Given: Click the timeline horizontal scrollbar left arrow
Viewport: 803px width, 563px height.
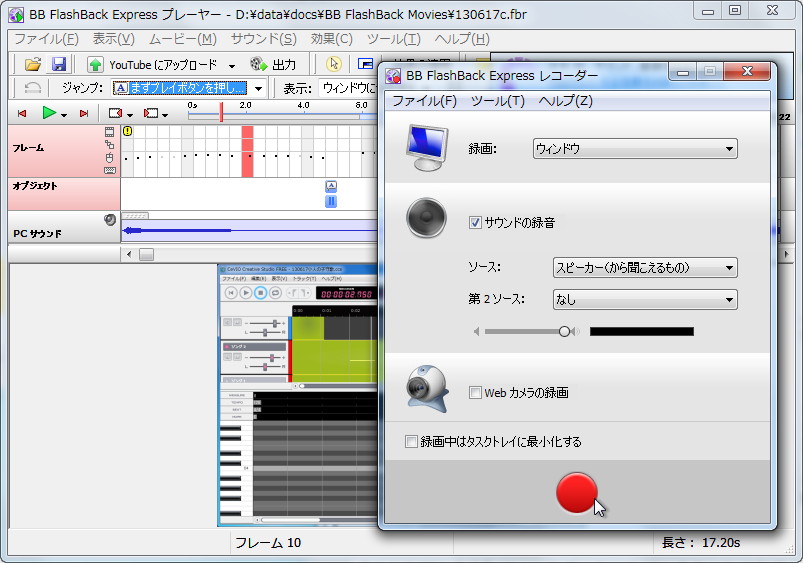Looking at the screenshot, I should point(129,254).
